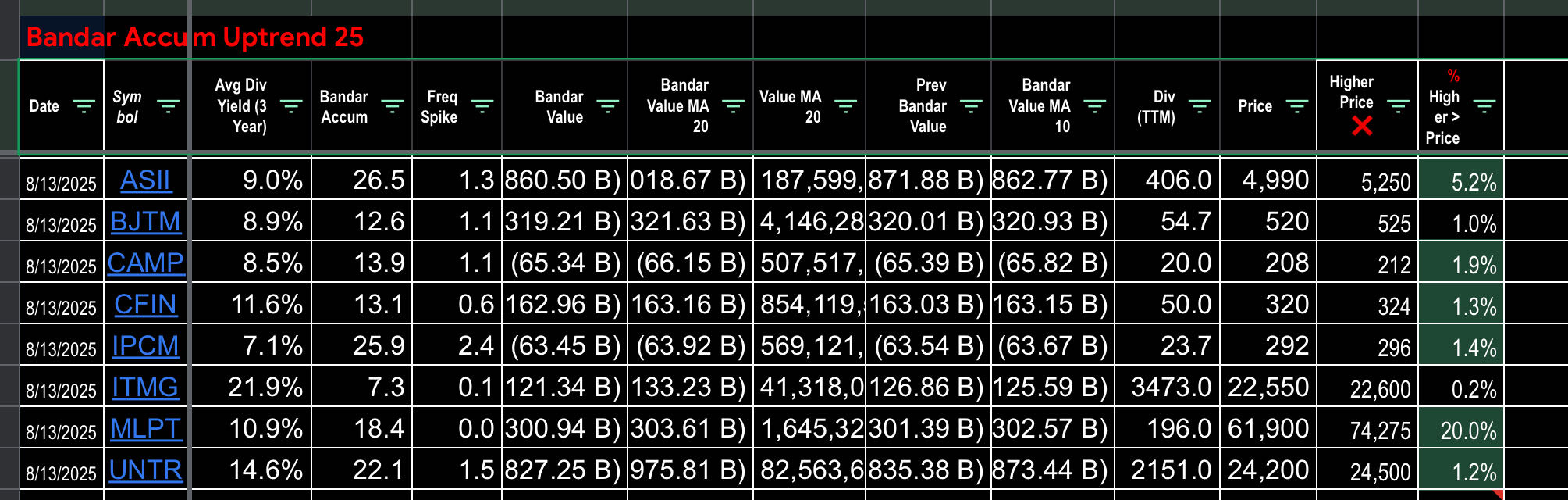This screenshot has height=500, width=1568.
Task: Select the Bandar Accum value '26.5'
Action: click(x=362, y=180)
